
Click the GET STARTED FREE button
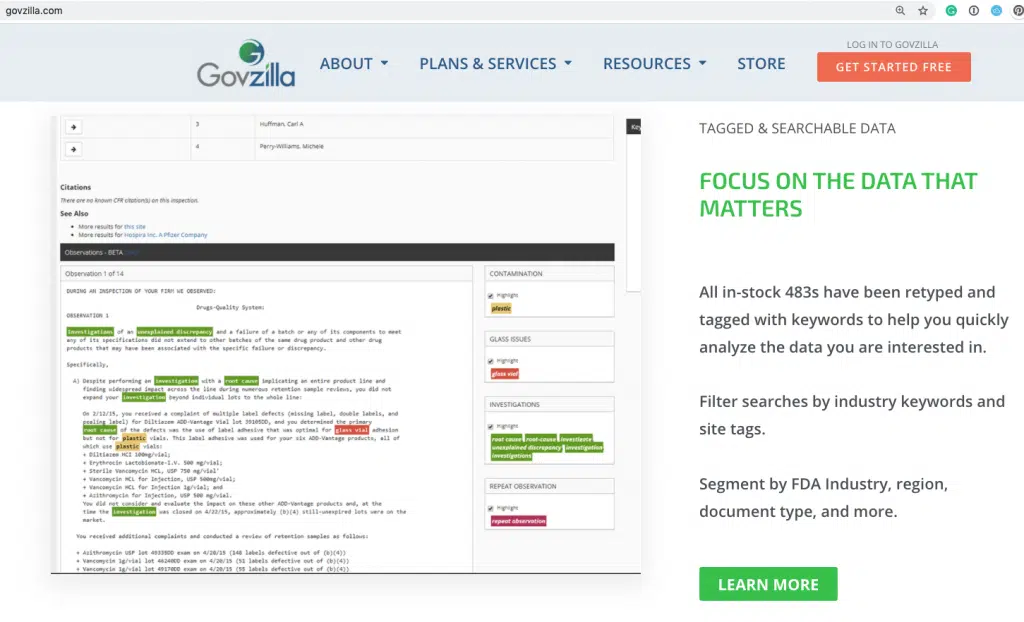point(893,67)
